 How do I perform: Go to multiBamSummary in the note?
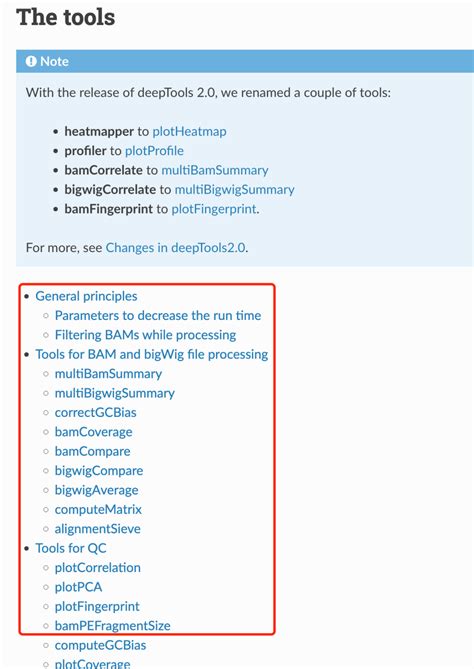(215, 170)
